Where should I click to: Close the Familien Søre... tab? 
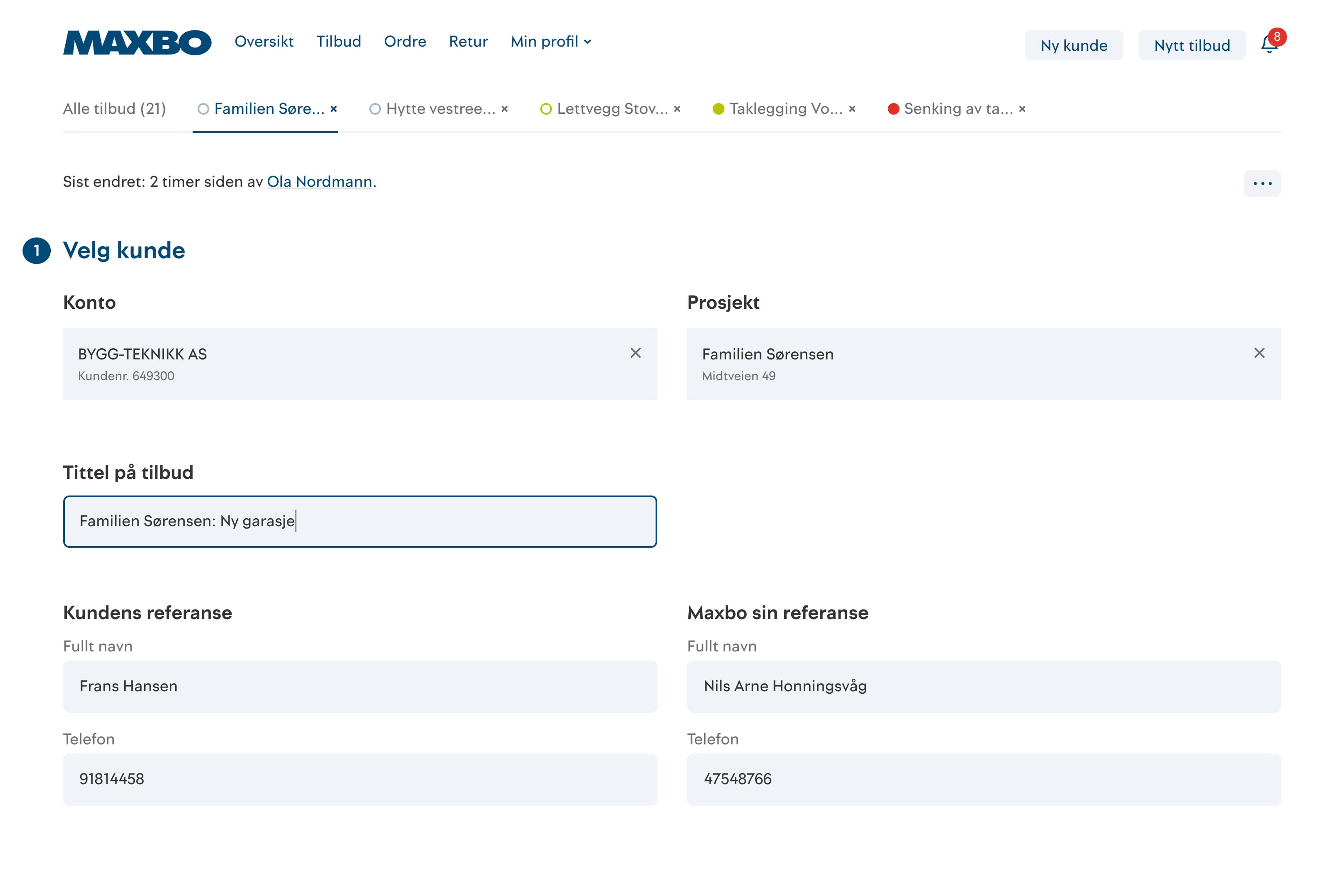[334, 108]
